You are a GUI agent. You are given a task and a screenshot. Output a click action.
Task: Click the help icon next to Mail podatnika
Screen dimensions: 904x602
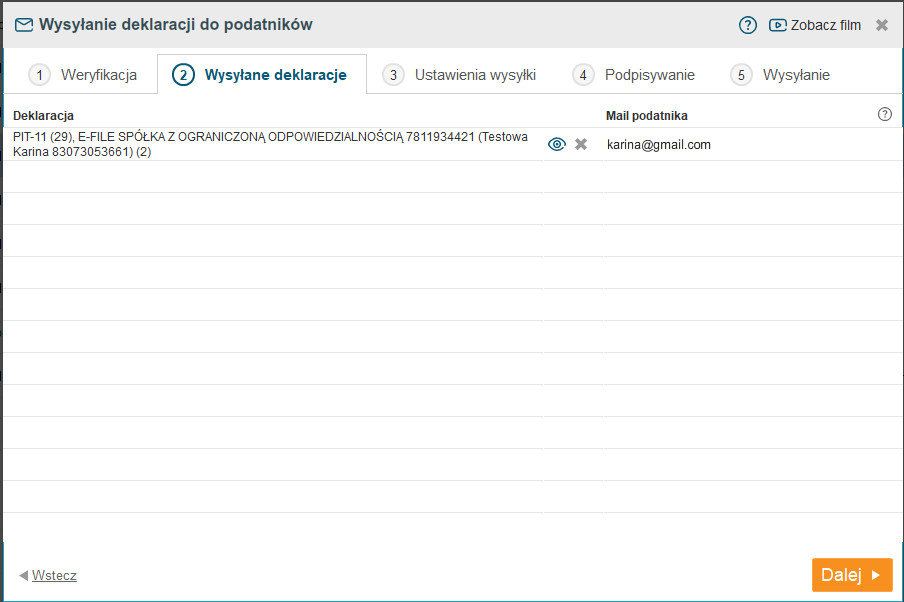pos(884,114)
